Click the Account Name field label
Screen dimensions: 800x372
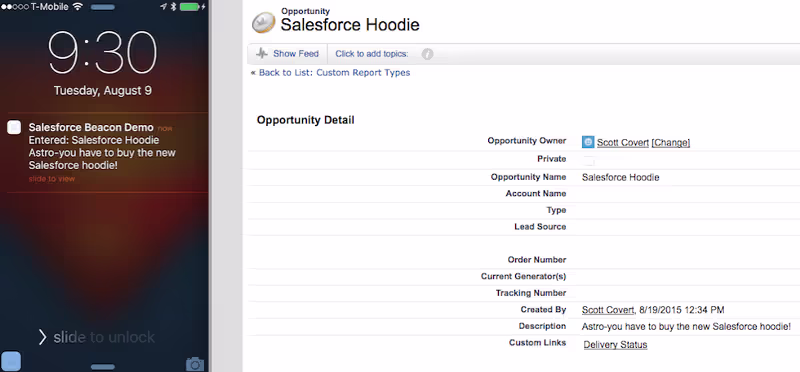pyautogui.click(x=536, y=193)
